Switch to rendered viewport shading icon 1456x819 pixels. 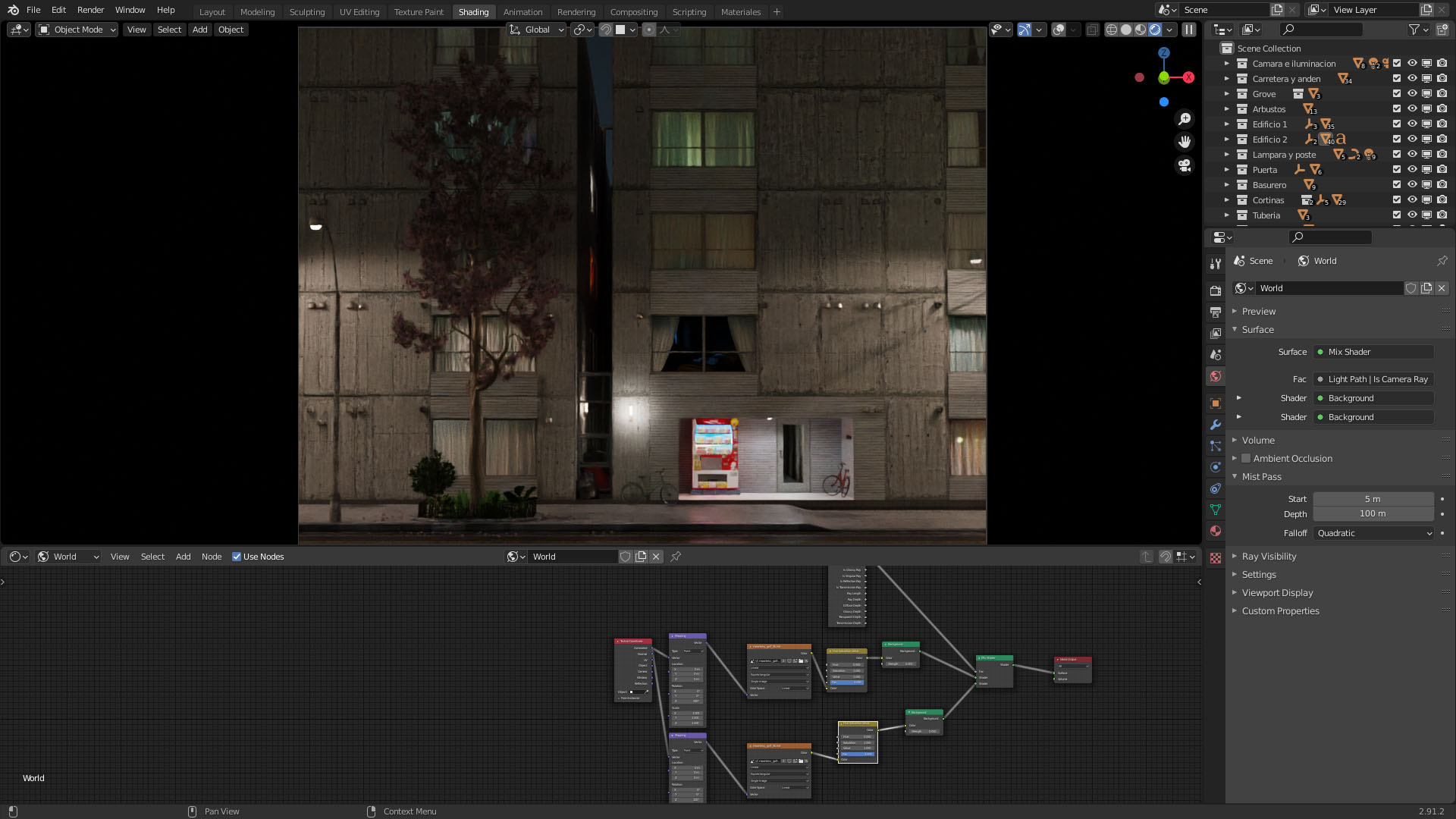point(1155,30)
